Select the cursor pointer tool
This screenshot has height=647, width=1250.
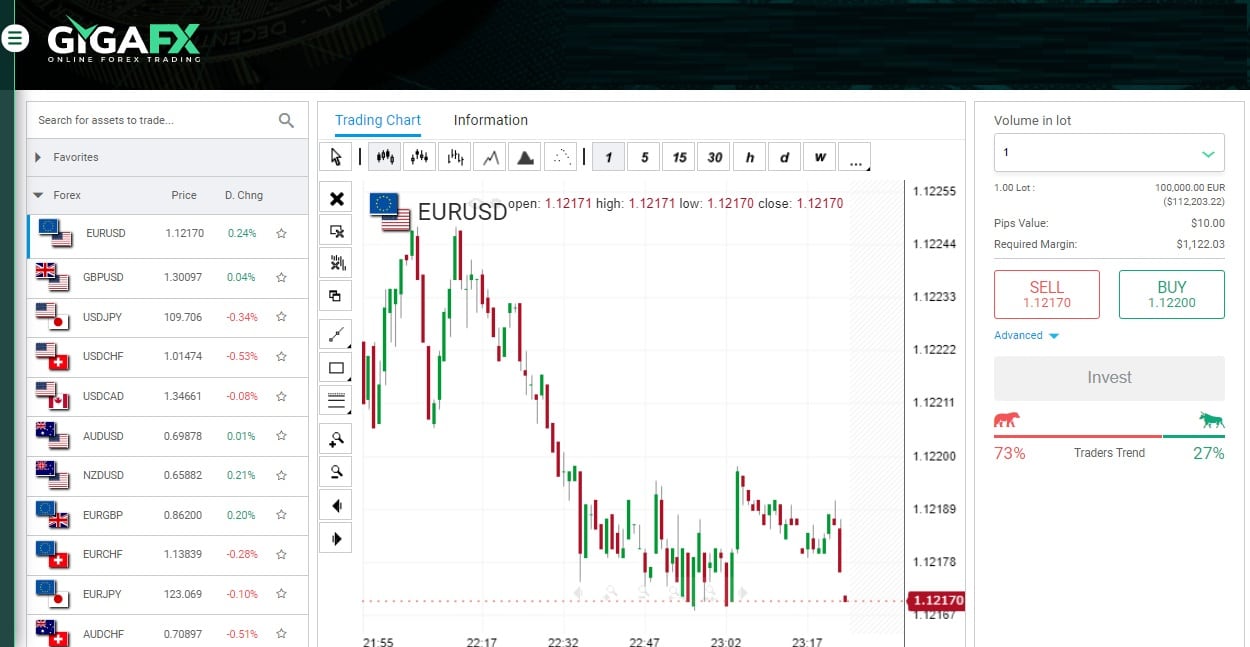pyautogui.click(x=336, y=157)
